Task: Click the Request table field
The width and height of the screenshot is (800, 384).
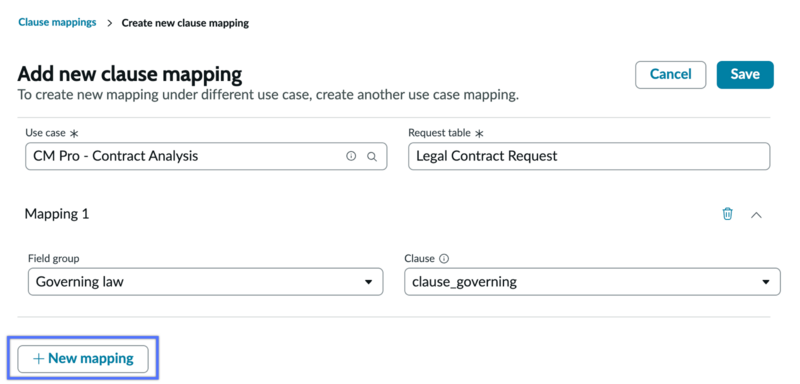Action: (589, 156)
